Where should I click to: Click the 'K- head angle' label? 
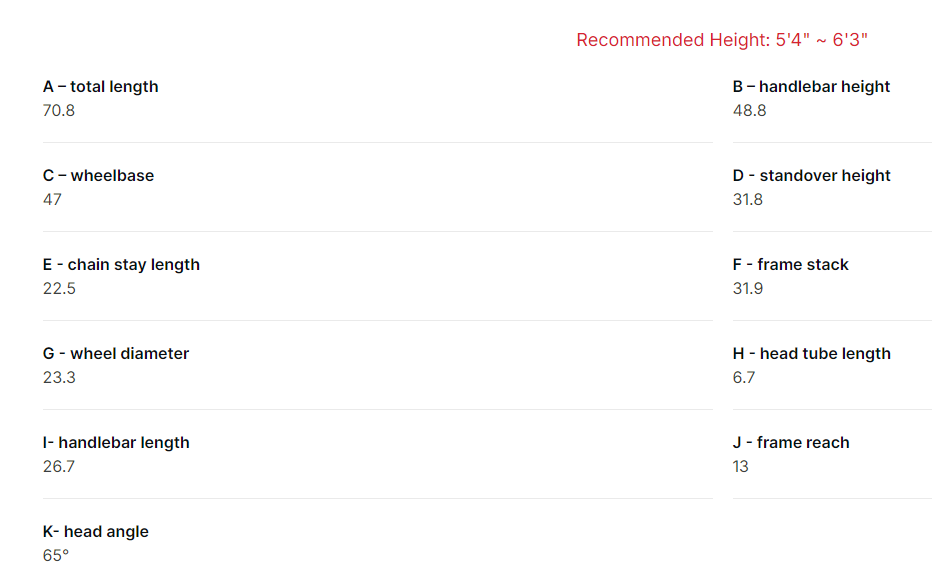coord(96,532)
